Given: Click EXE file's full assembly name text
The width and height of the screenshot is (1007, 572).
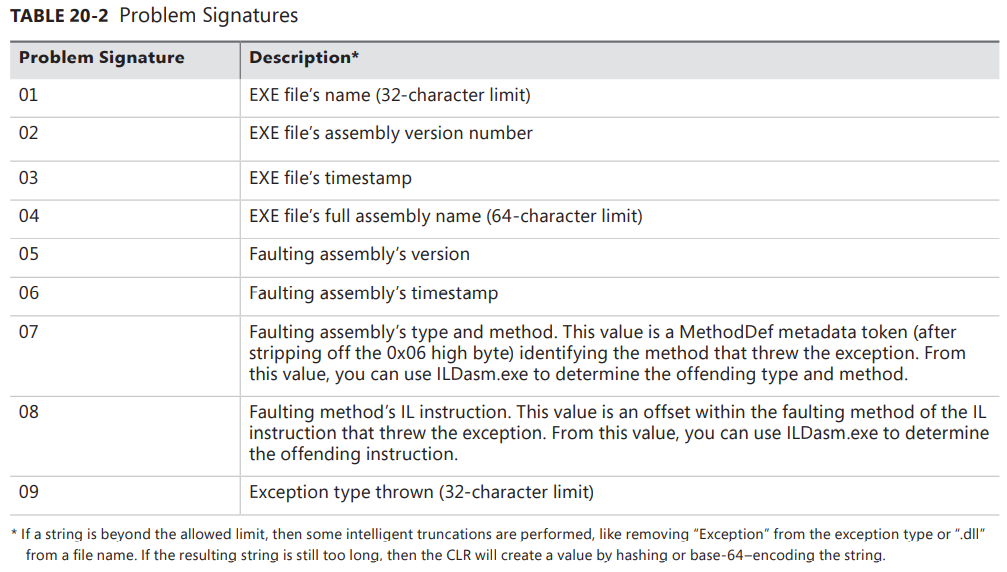Looking at the screenshot, I should pyautogui.click(x=445, y=216).
